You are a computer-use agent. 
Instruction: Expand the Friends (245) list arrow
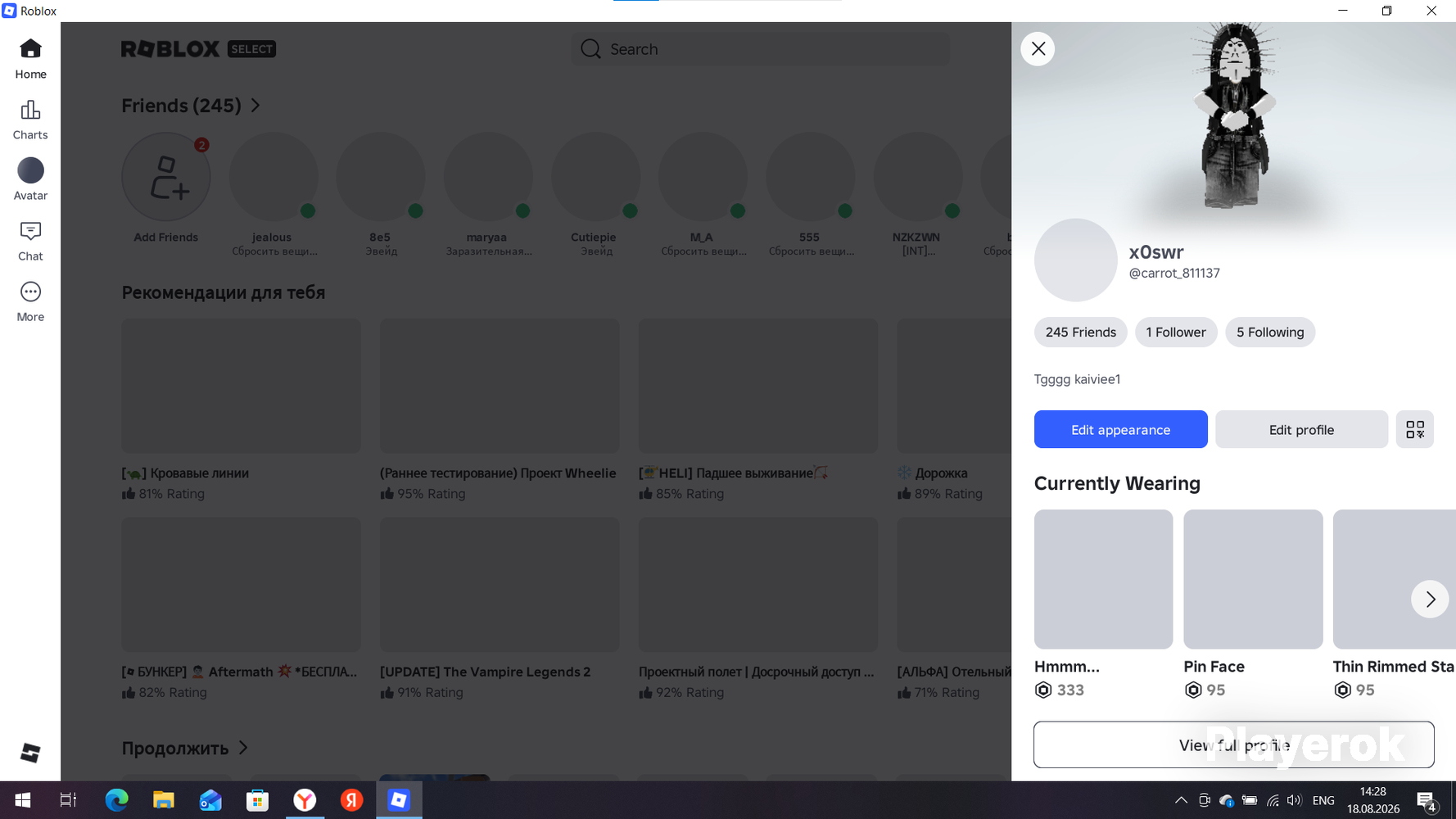click(255, 106)
